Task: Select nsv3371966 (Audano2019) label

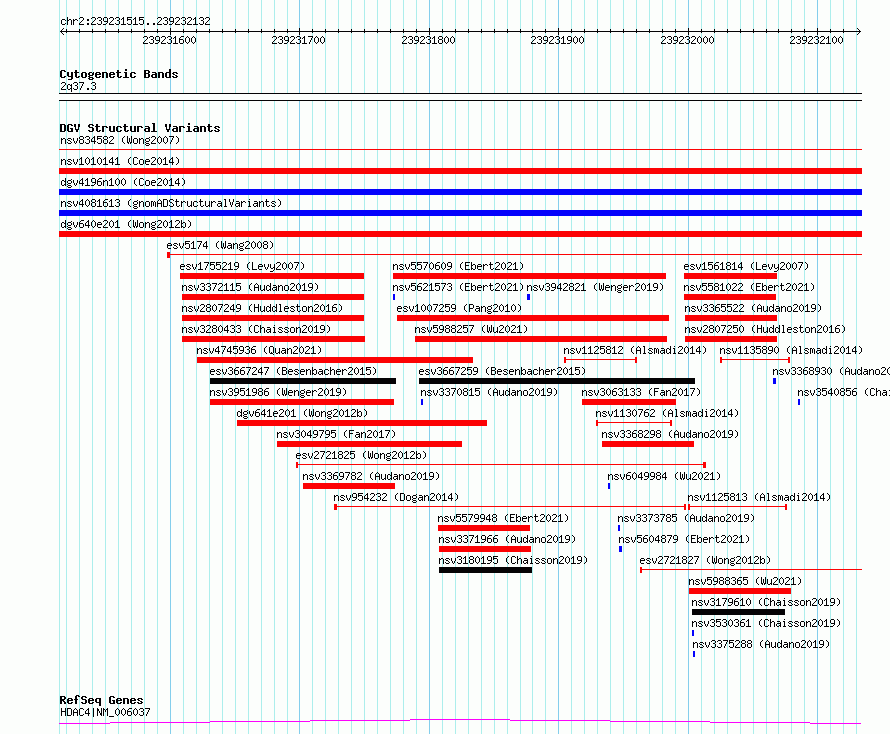Action: pyautogui.click(x=507, y=539)
